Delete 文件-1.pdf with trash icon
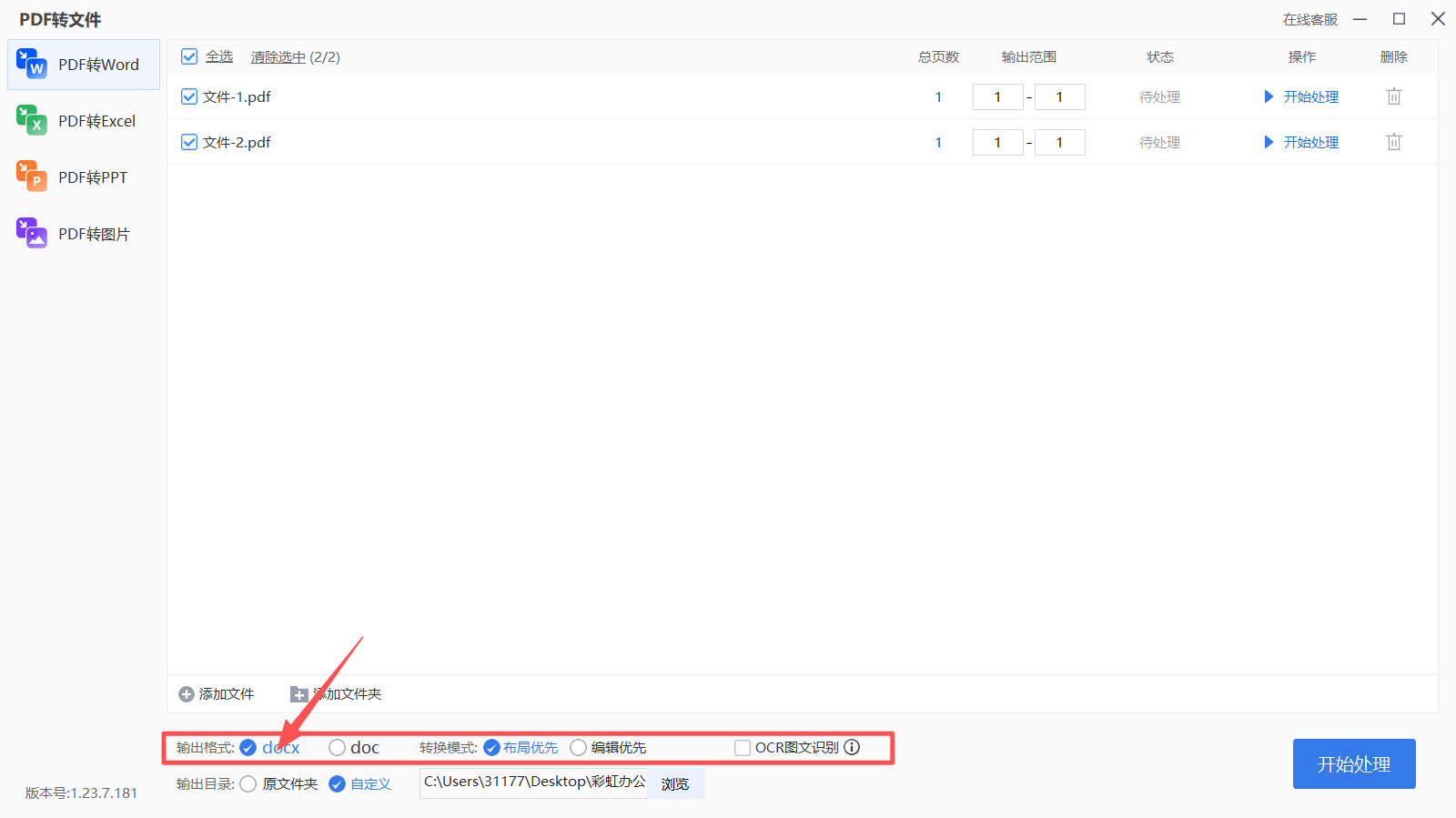Image resolution: width=1456 pixels, height=818 pixels. pos(1394,96)
